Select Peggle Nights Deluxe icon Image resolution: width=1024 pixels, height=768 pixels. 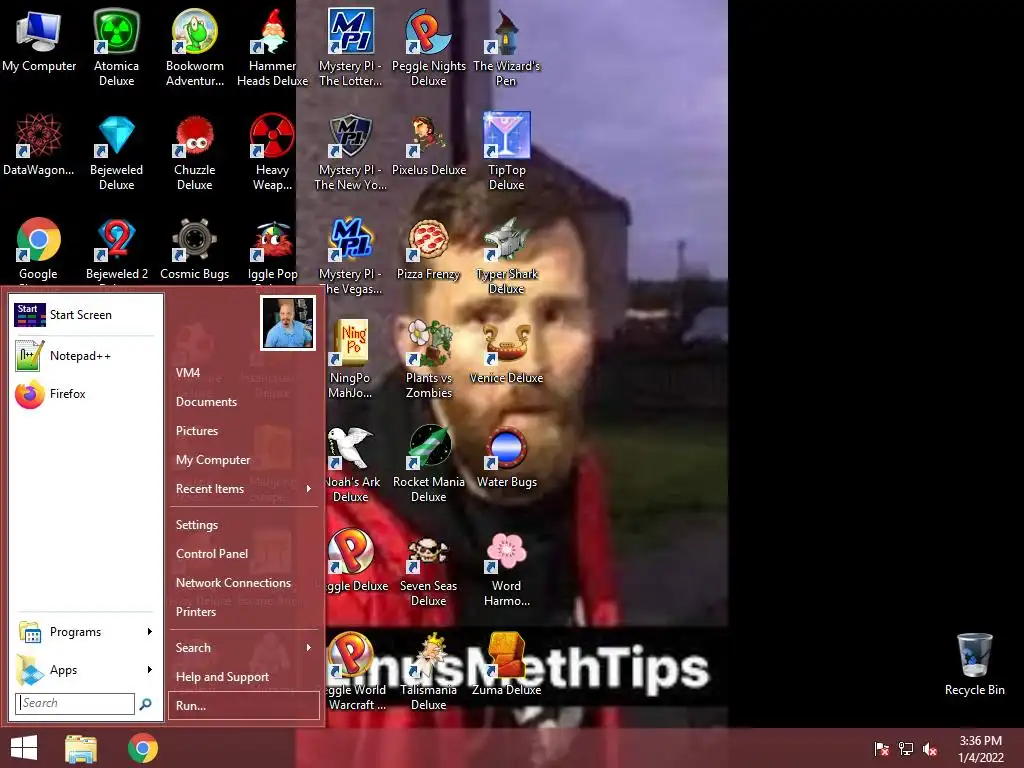pos(428,47)
